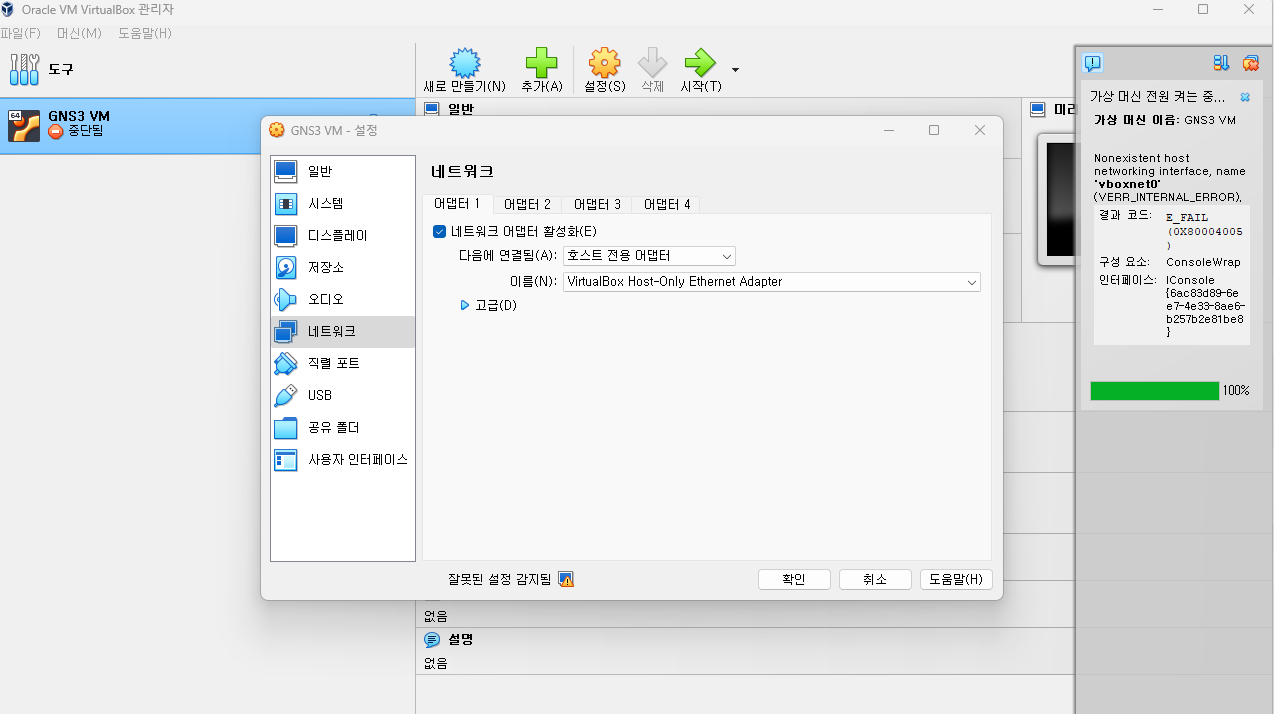This screenshot has width=1274, height=714.
Task: Click the OK (확인) button
Action: [794, 579]
